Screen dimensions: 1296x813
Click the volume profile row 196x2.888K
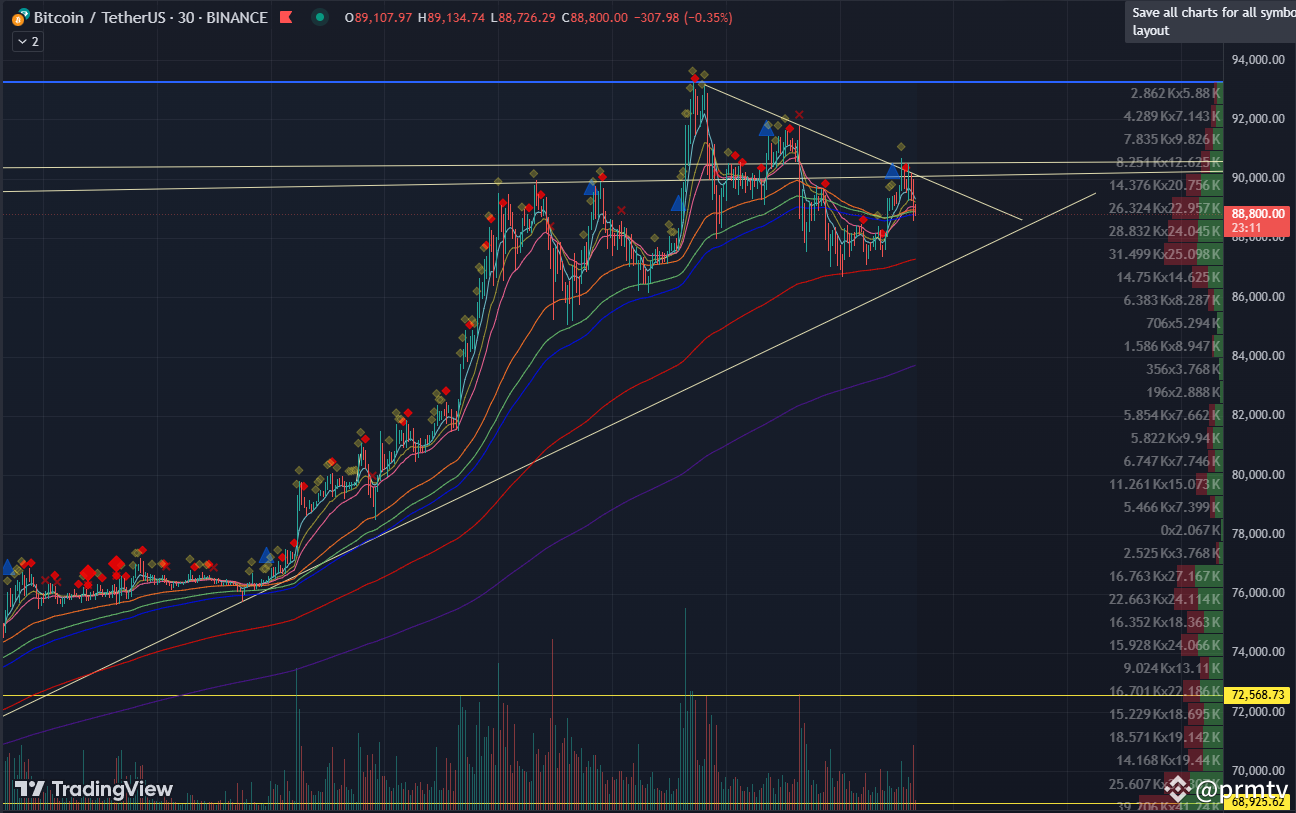(1183, 392)
